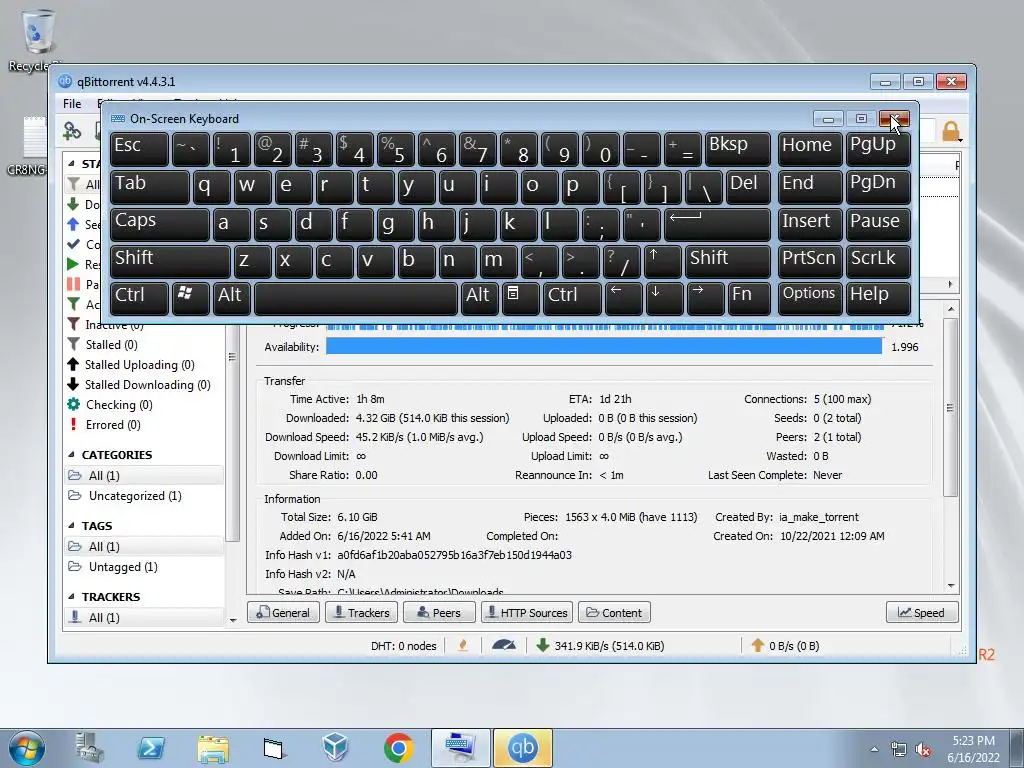Click the Bksp key on On-Screen Keyboard
The width and height of the screenshot is (1024, 768).
738,148
